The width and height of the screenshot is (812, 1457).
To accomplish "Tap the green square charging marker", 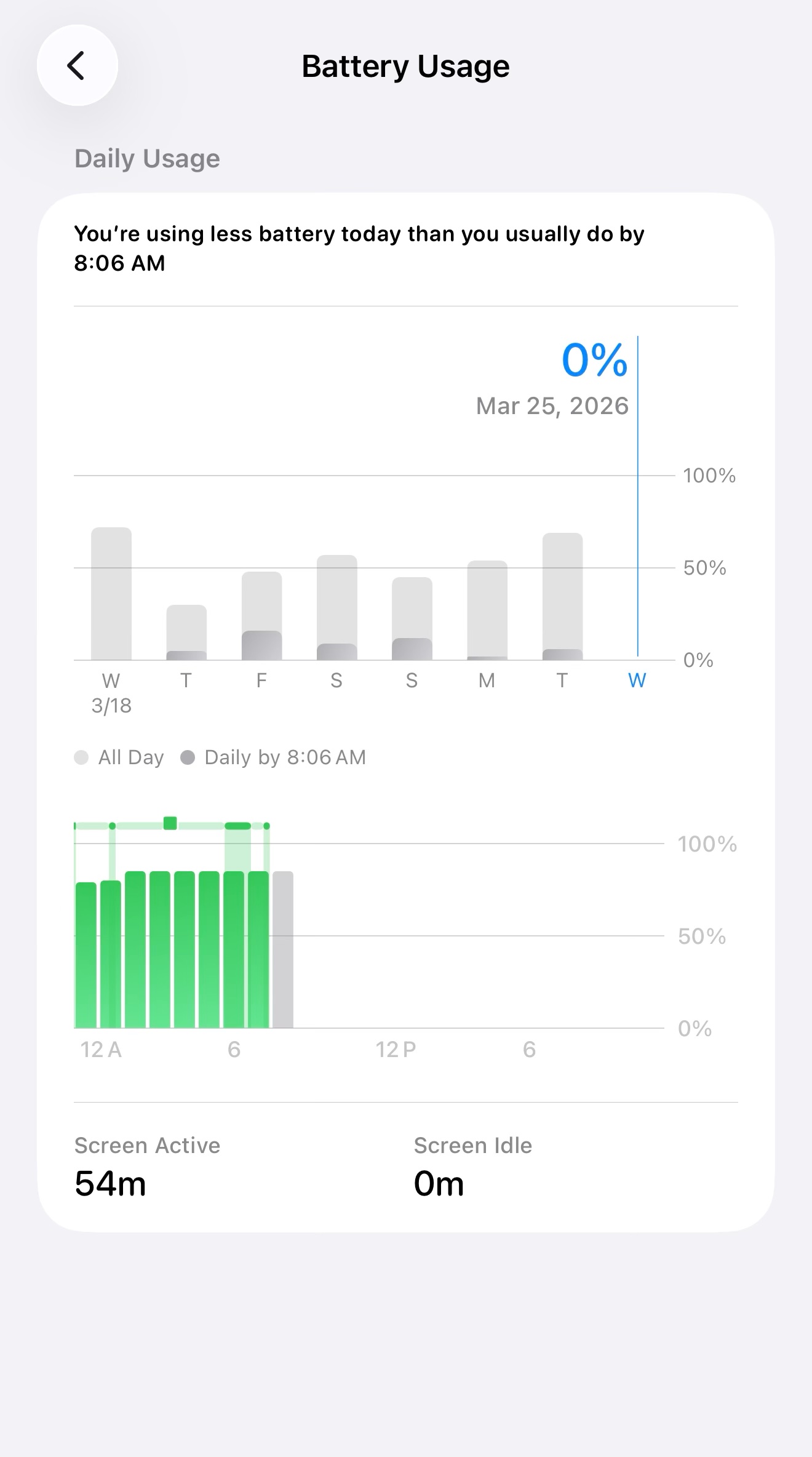I will point(170,823).
